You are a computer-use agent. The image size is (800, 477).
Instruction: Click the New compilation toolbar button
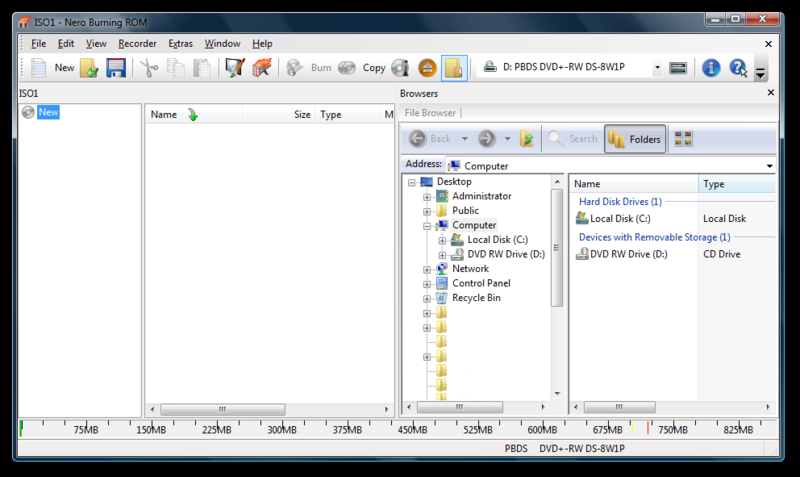click(52, 68)
